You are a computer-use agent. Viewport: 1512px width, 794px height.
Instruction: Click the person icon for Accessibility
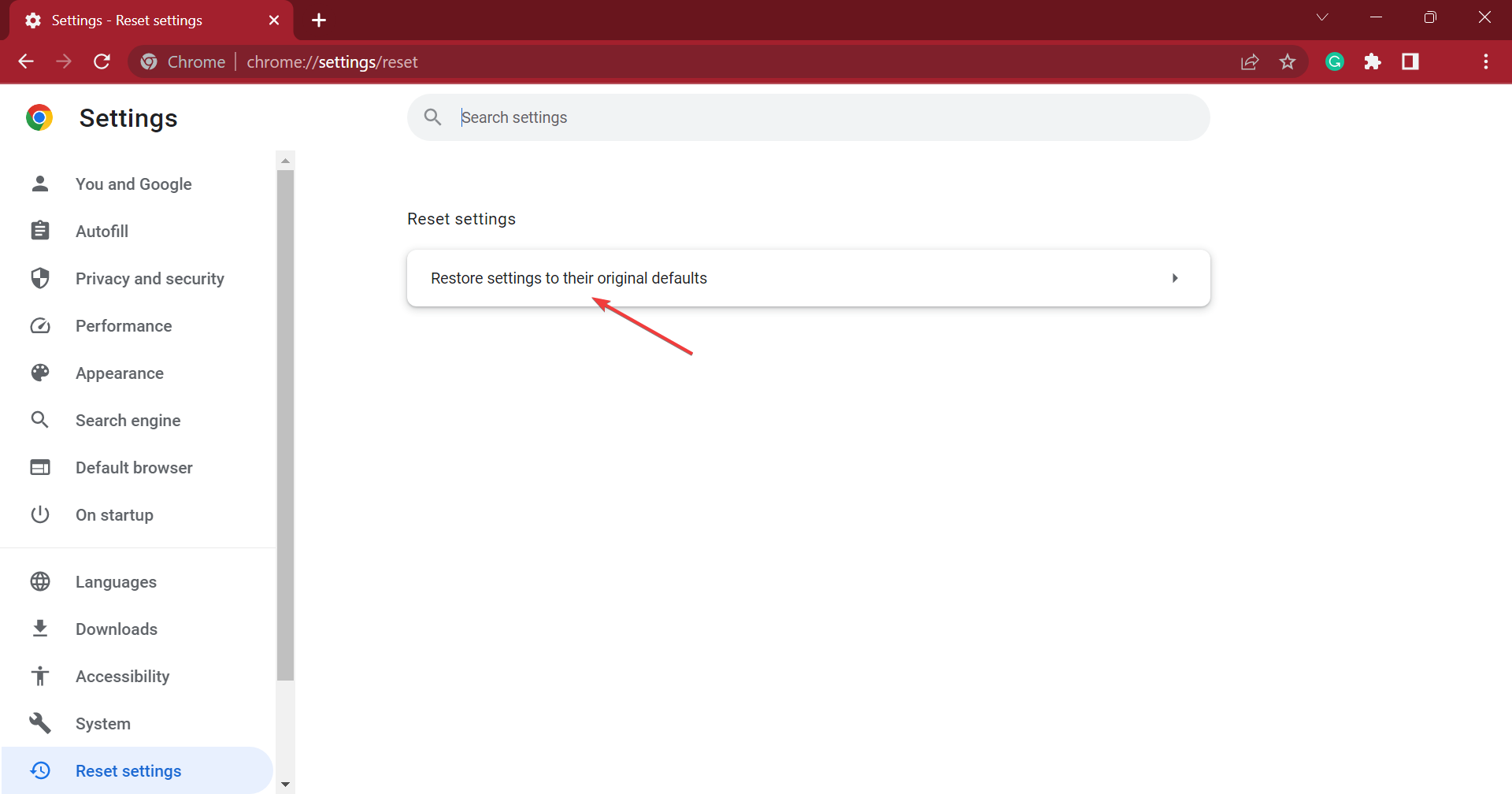[x=40, y=676]
